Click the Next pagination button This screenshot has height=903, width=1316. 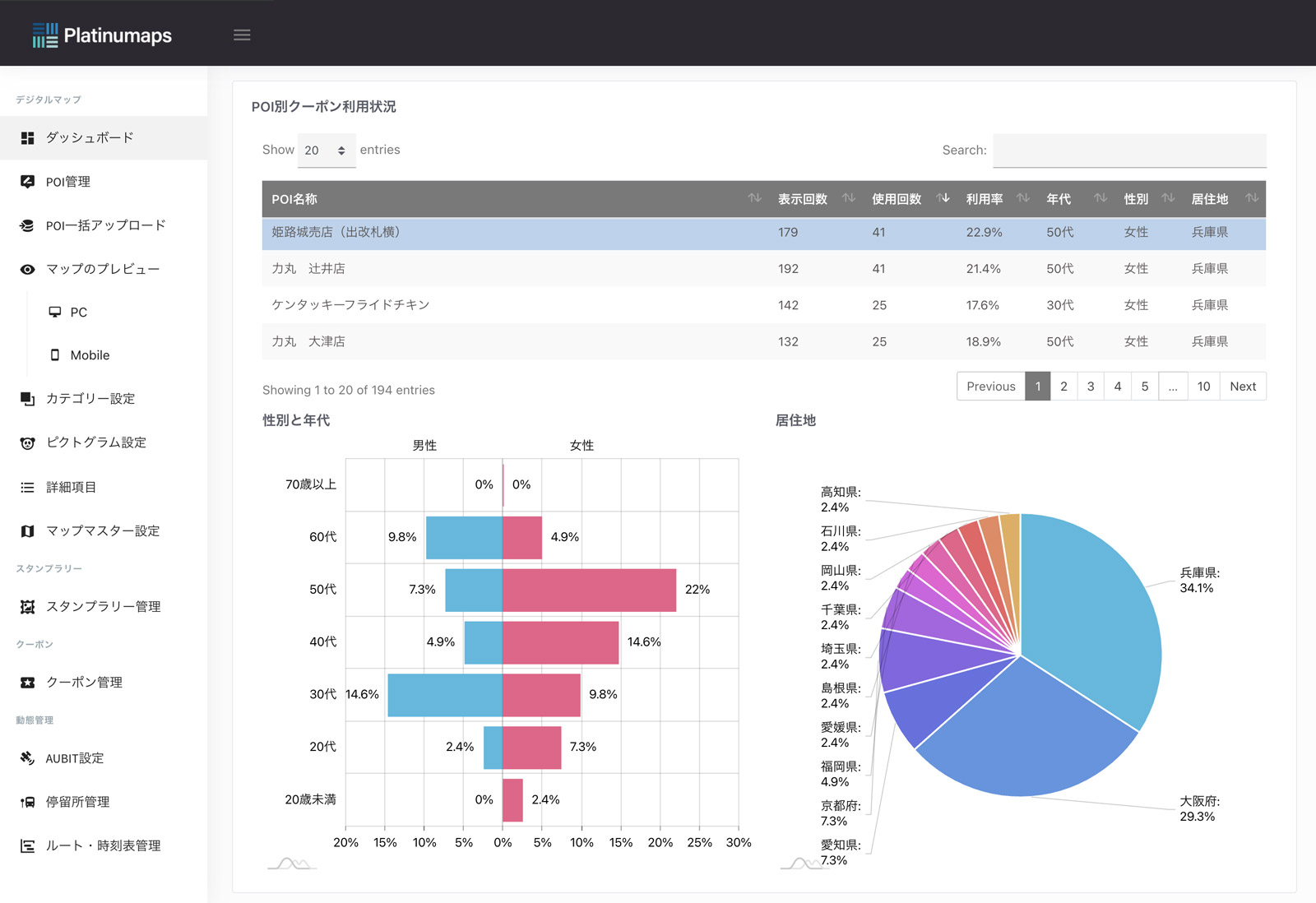pos(1242,386)
